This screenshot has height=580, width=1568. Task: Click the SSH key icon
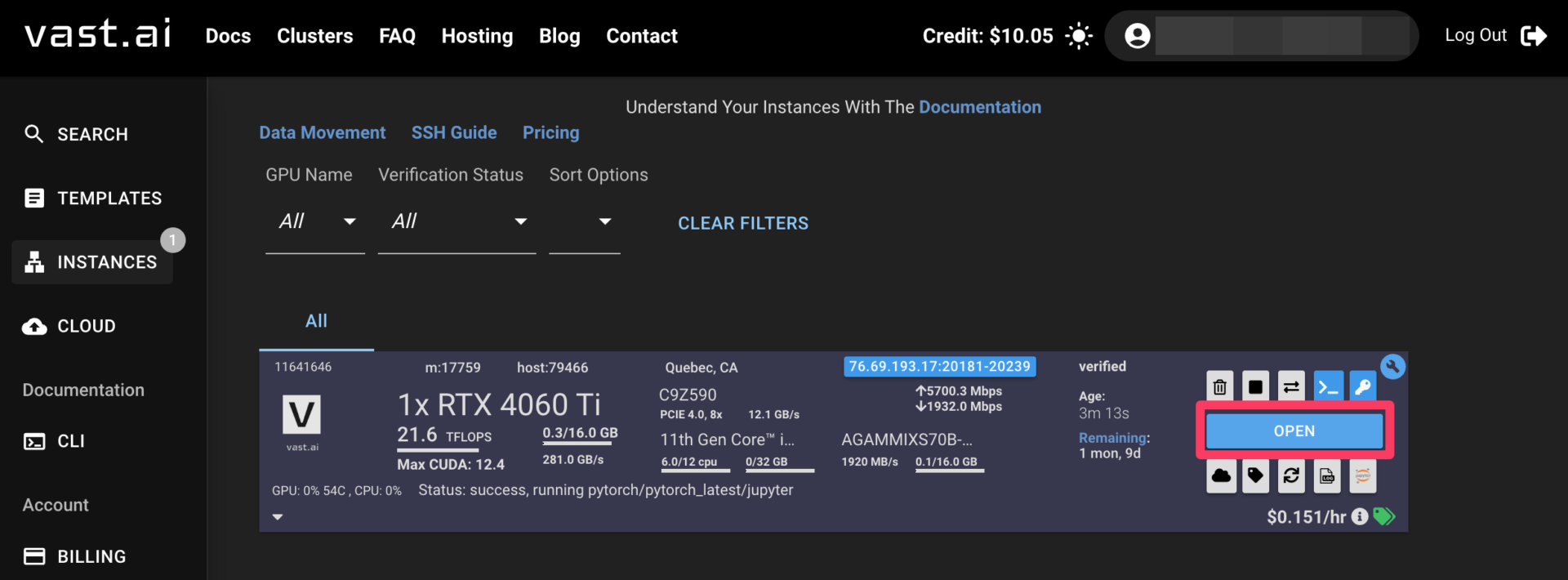1363,386
